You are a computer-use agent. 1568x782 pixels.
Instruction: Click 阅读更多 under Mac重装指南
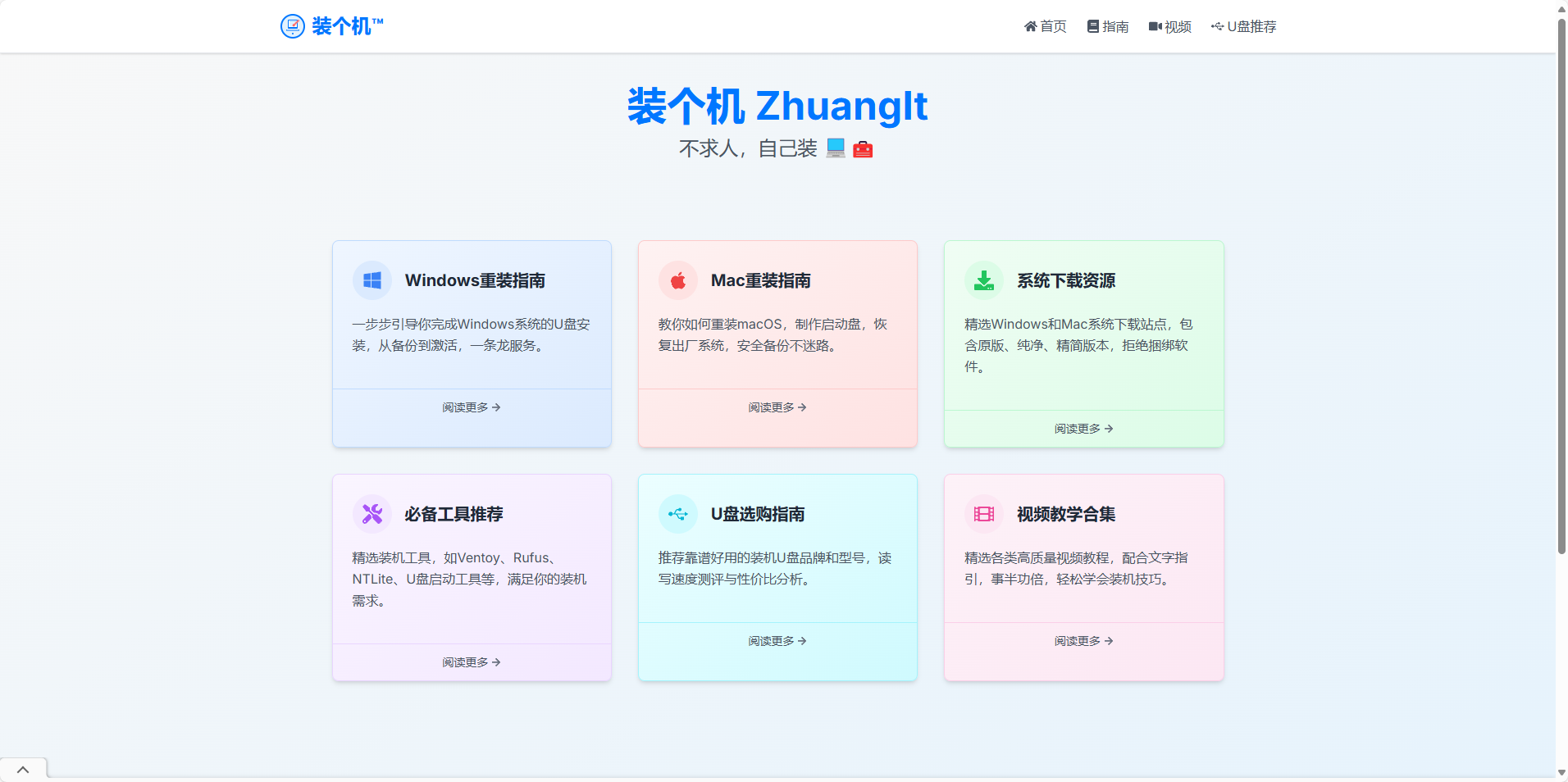click(777, 407)
